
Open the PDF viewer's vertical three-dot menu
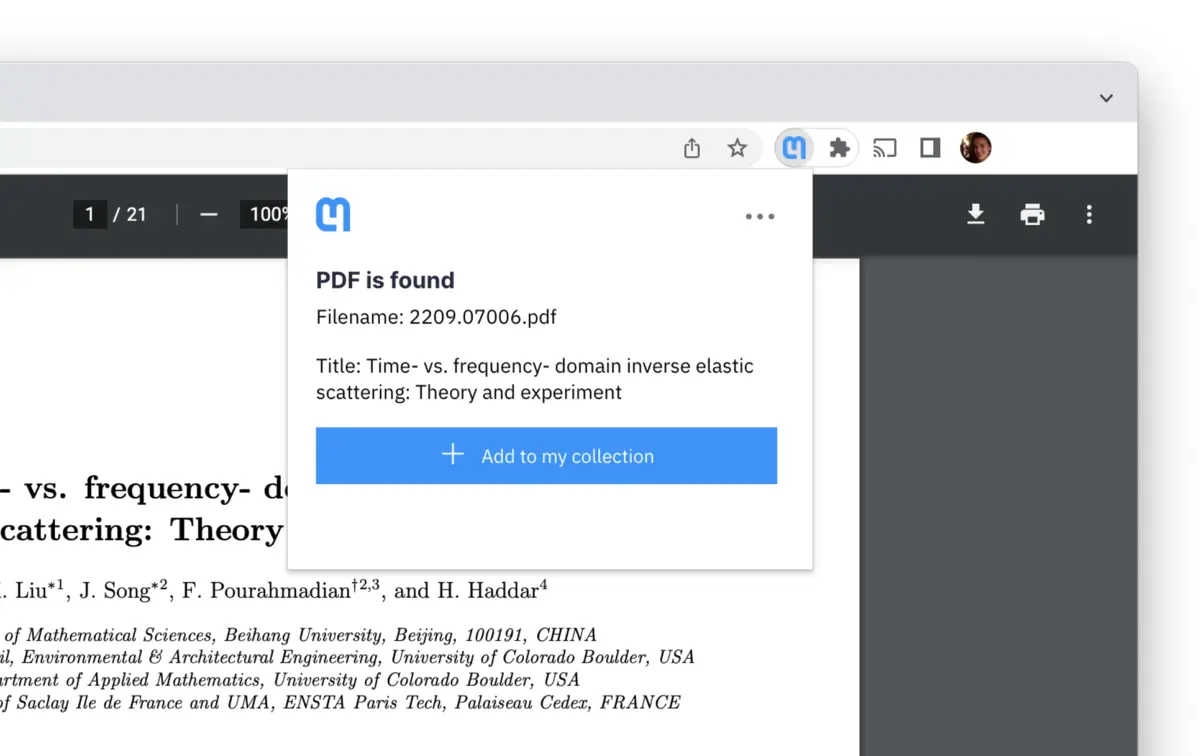pyautogui.click(x=1088, y=215)
